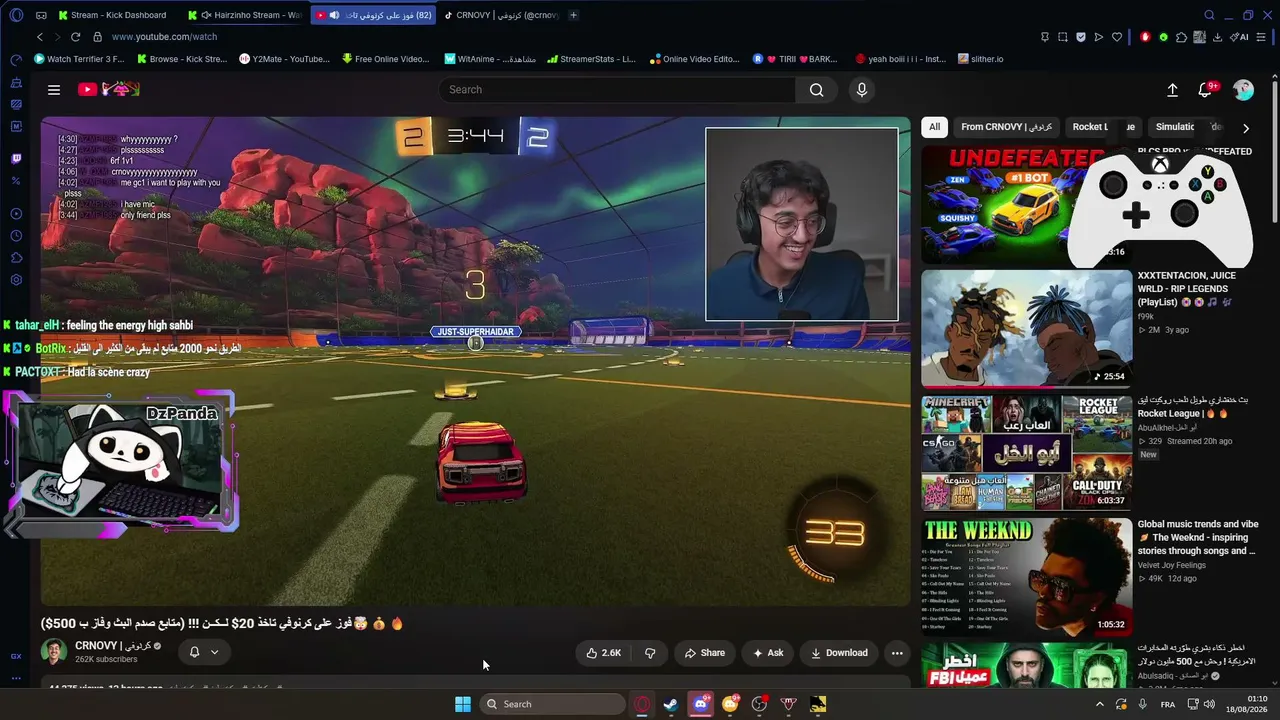Open the CRNOVY channel avatar

click(x=54, y=652)
